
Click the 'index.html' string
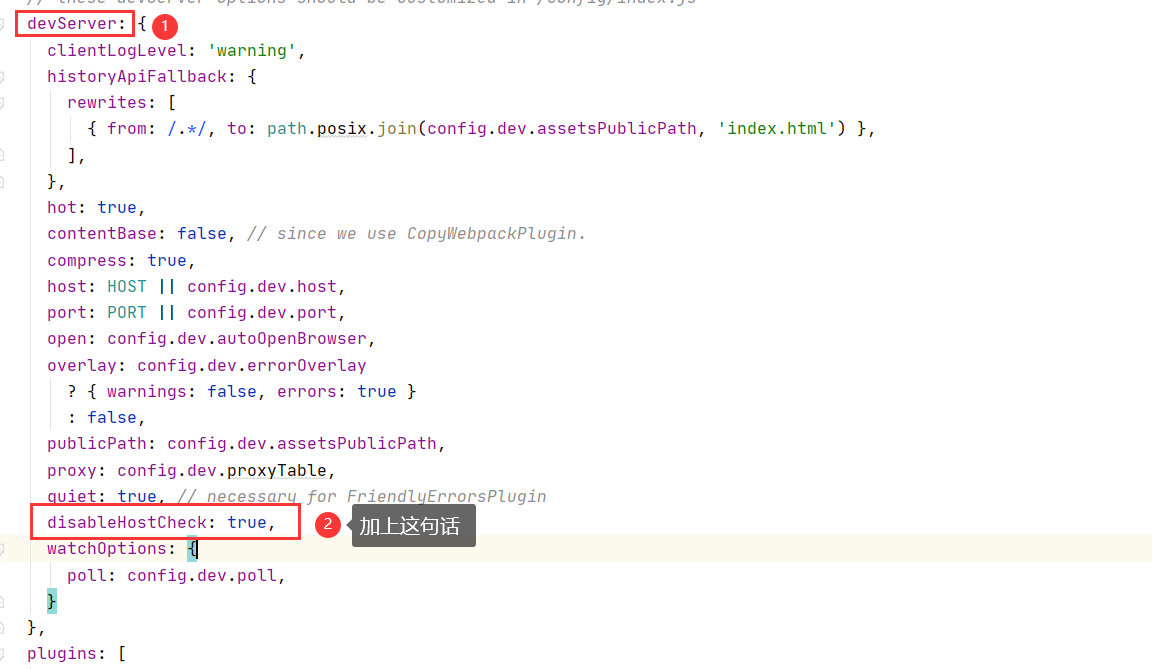[x=777, y=129]
